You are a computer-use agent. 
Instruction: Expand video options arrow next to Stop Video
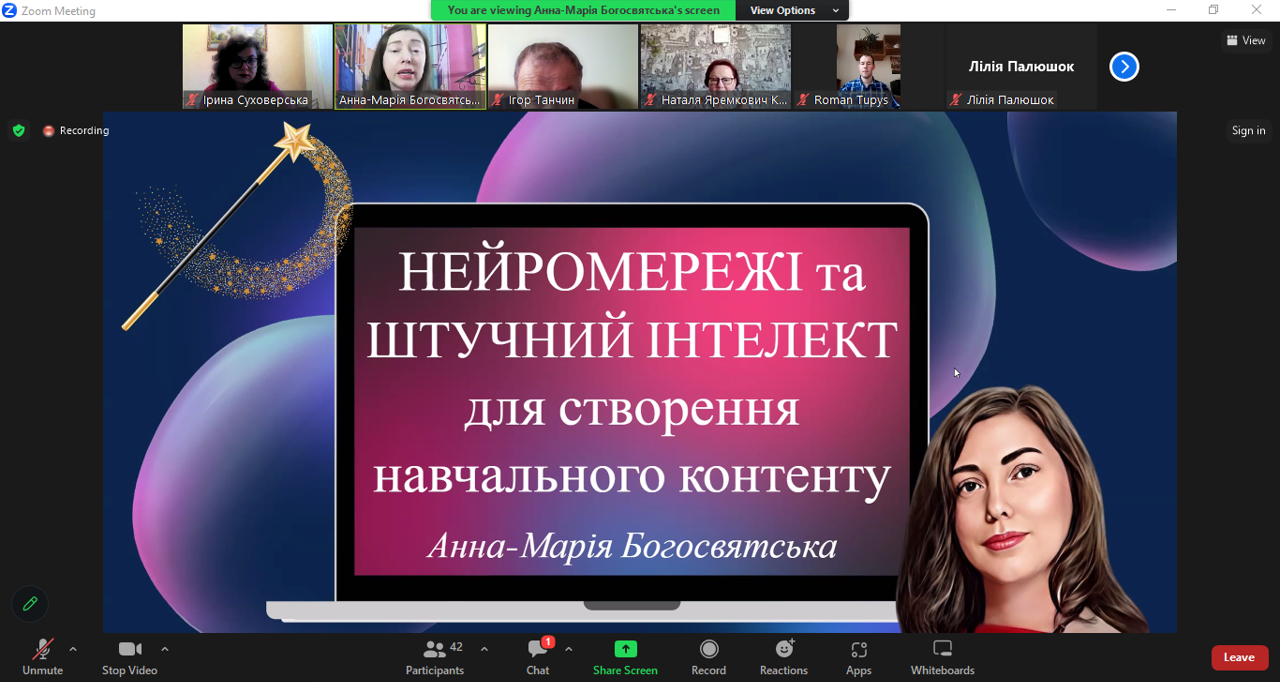[165, 649]
